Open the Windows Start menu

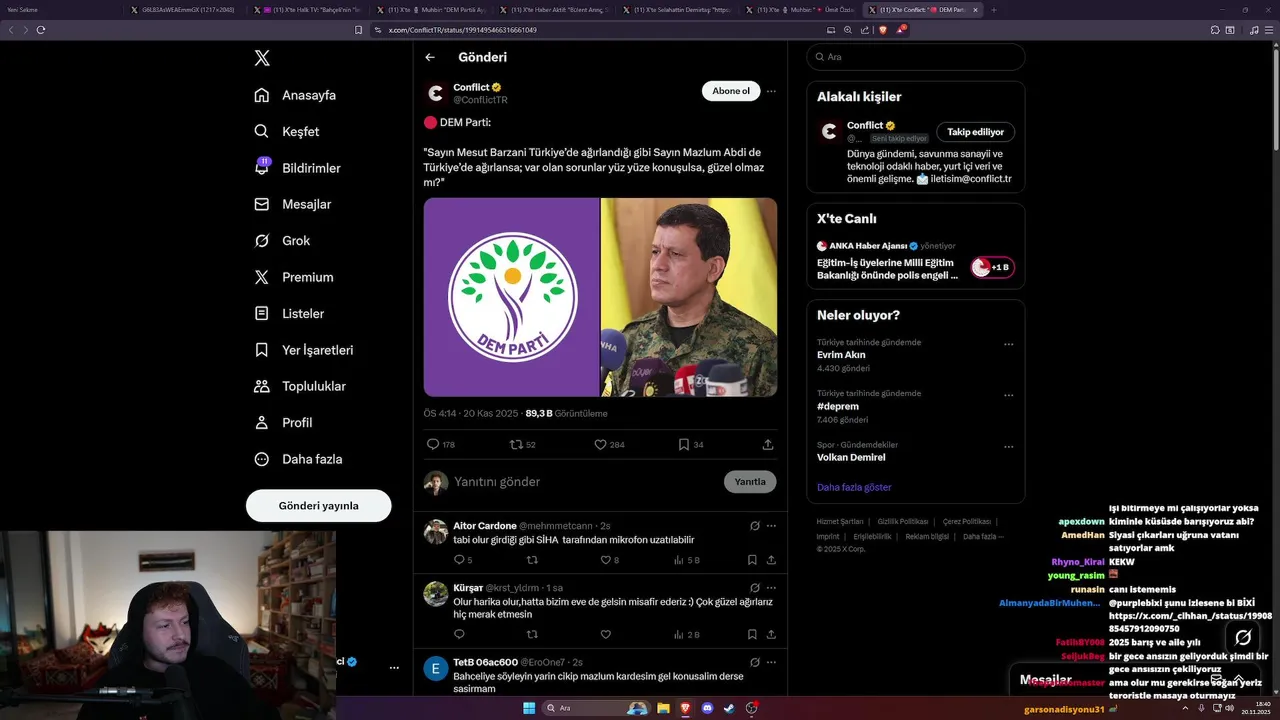tap(529, 708)
